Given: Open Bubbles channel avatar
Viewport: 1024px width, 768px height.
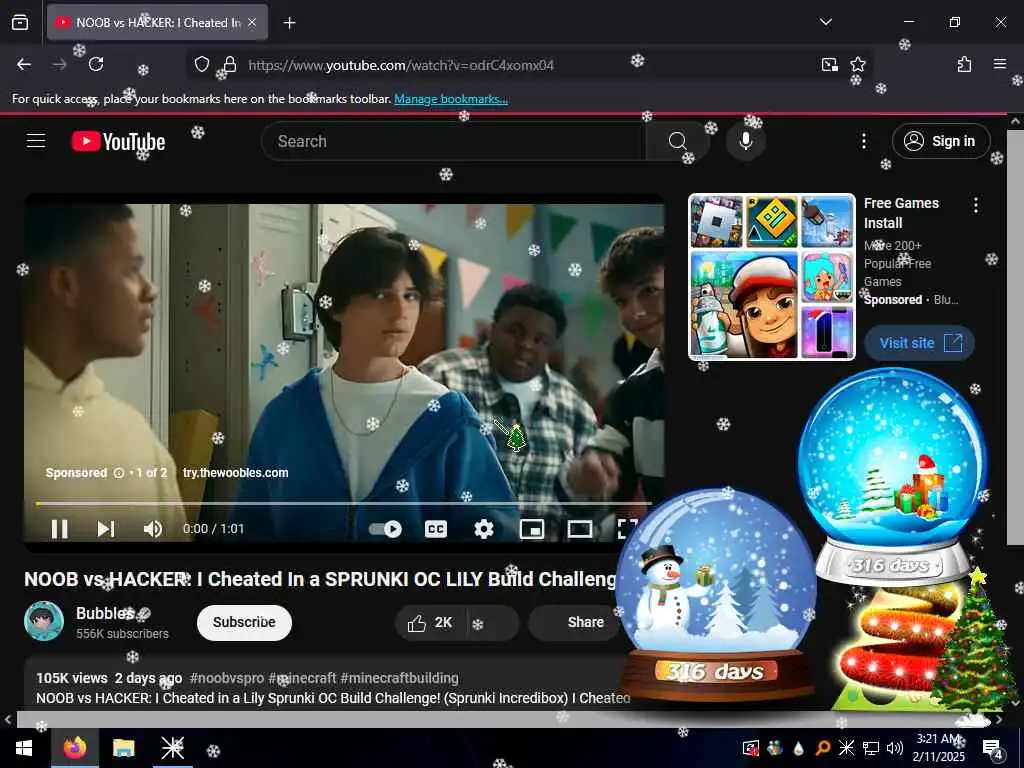Looking at the screenshot, I should (44, 621).
